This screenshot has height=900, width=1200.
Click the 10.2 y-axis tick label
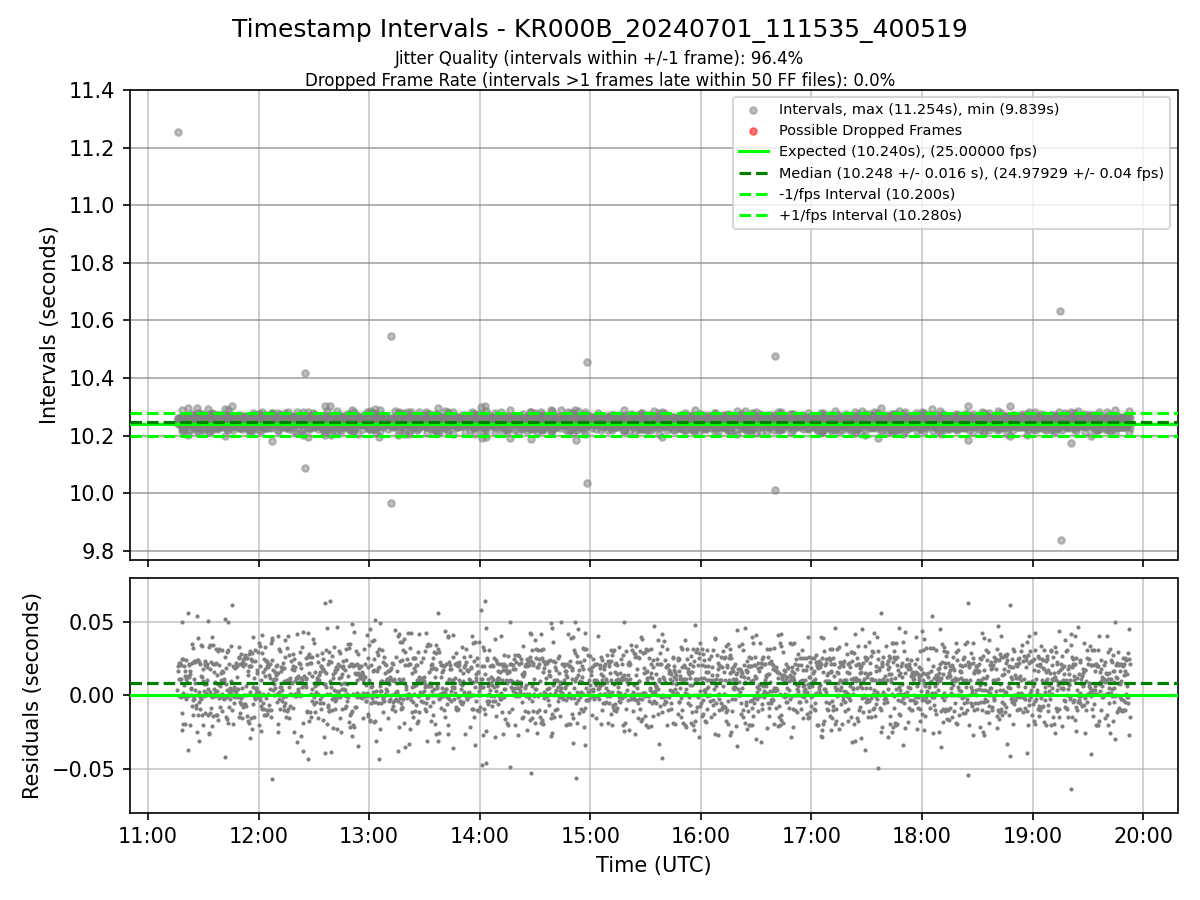point(93,436)
